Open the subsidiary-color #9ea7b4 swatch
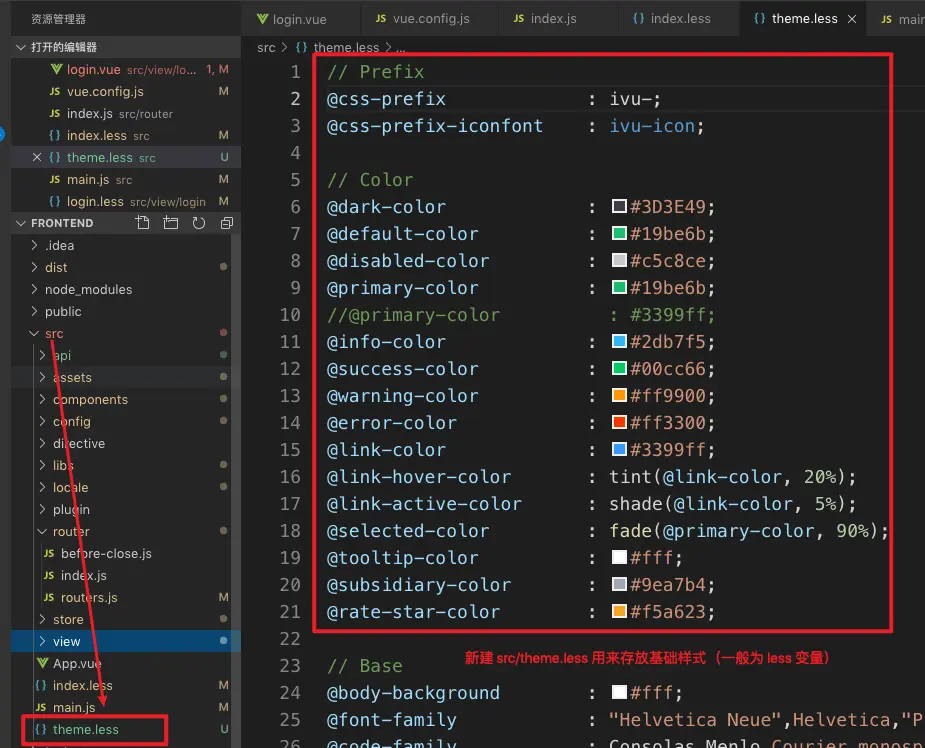The image size is (925, 748). (x=619, y=585)
